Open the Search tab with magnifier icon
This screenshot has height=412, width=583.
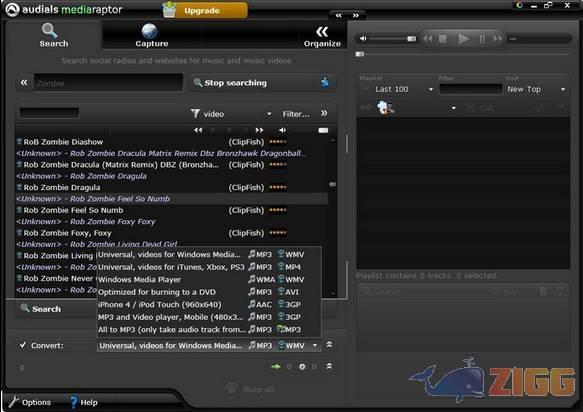tap(54, 35)
